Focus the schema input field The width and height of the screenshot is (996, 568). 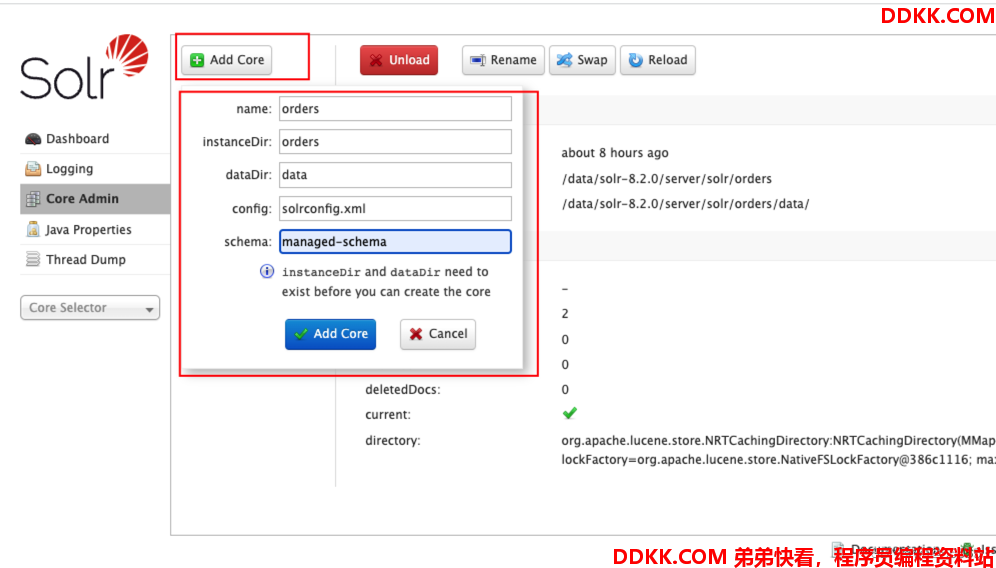coord(395,241)
